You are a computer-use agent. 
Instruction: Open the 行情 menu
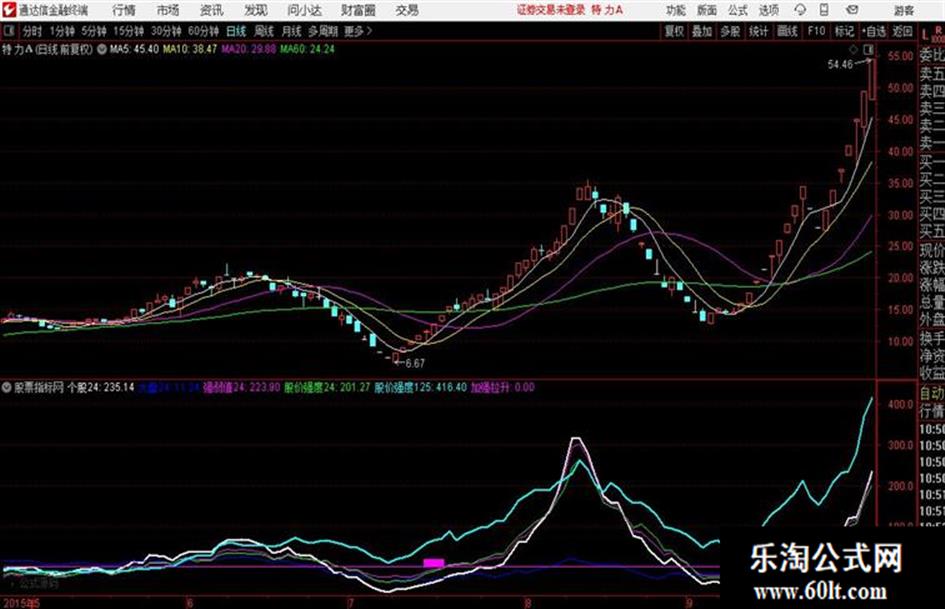pyautogui.click(x=124, y=10)
